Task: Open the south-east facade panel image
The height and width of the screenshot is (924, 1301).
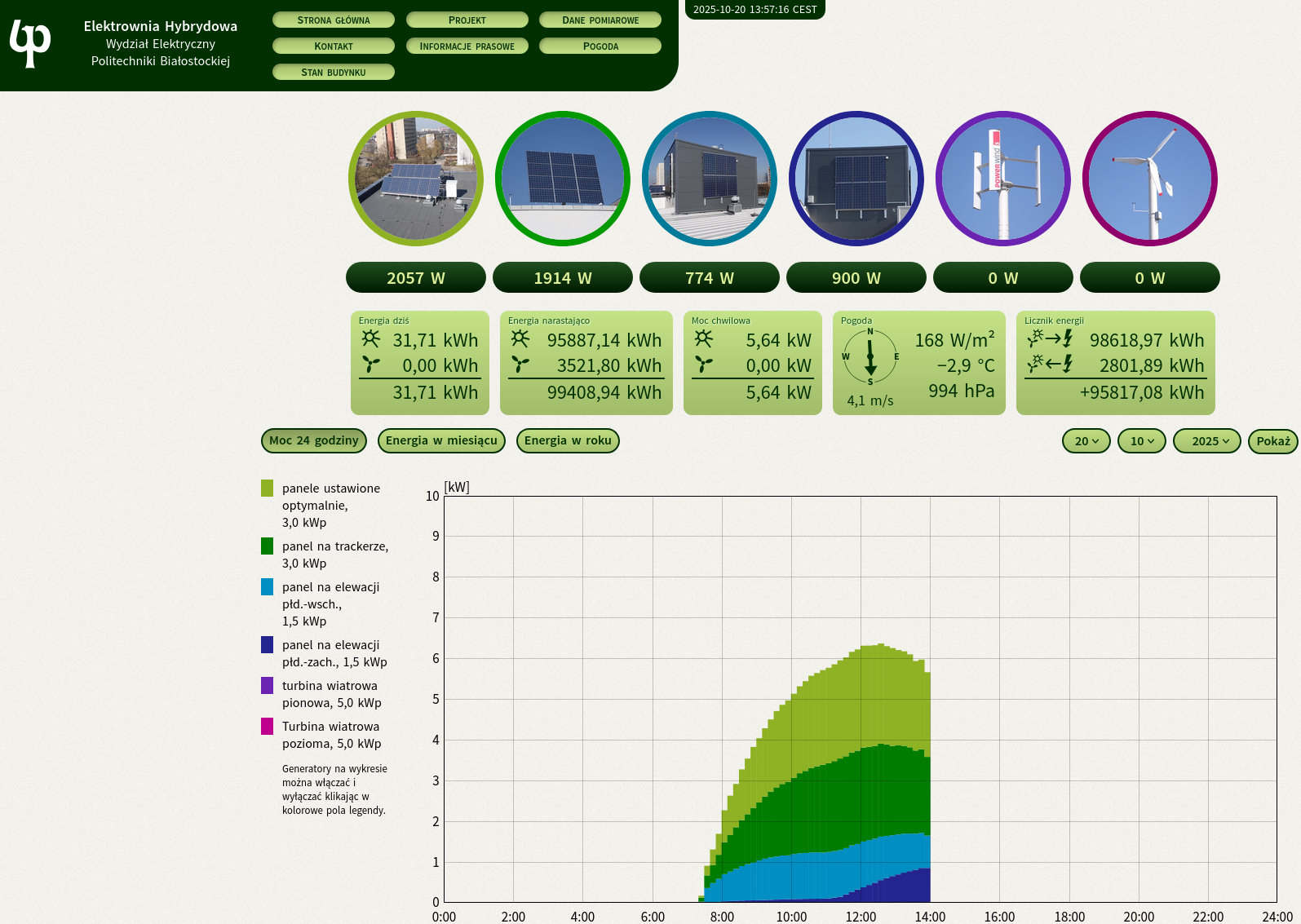Action: (x=710, y=179)
